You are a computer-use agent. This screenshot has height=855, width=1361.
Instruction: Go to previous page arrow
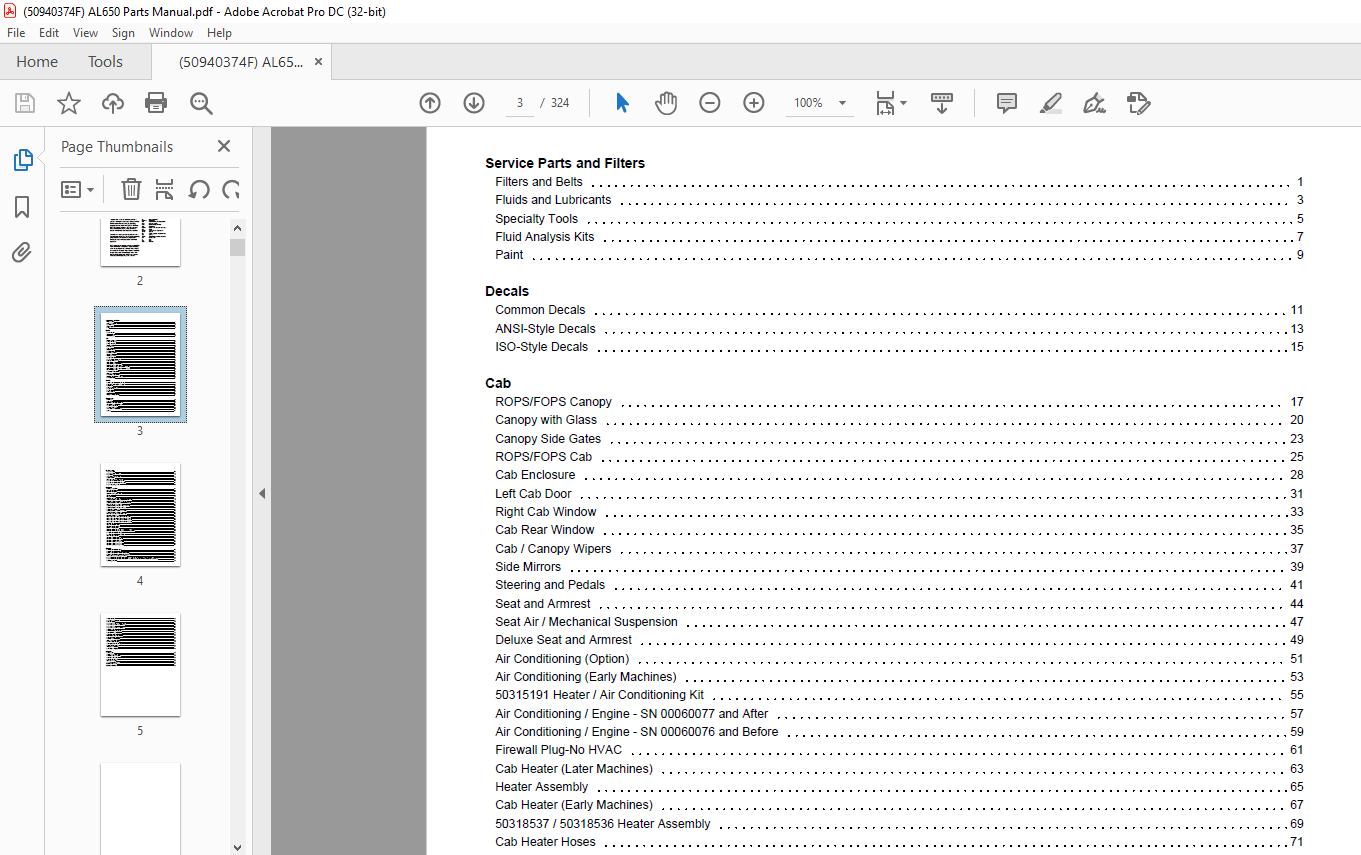[430, 103]
